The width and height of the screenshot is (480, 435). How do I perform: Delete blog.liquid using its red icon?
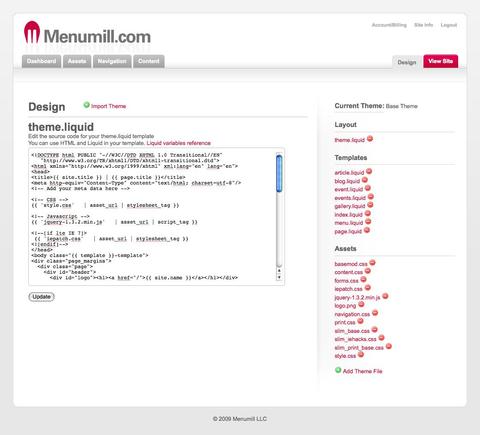pyautogui.click(x=365, y=180)
